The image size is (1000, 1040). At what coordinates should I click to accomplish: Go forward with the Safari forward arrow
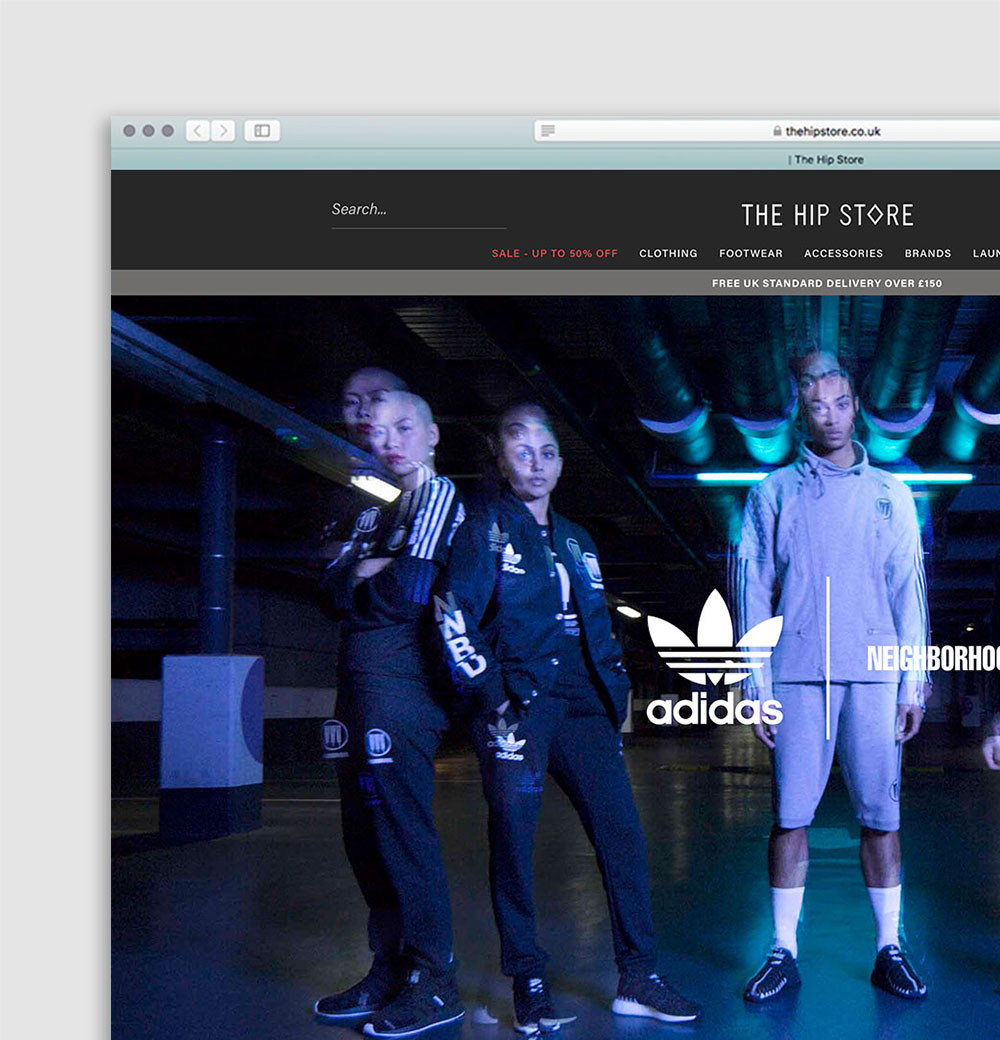click(223, 131)
